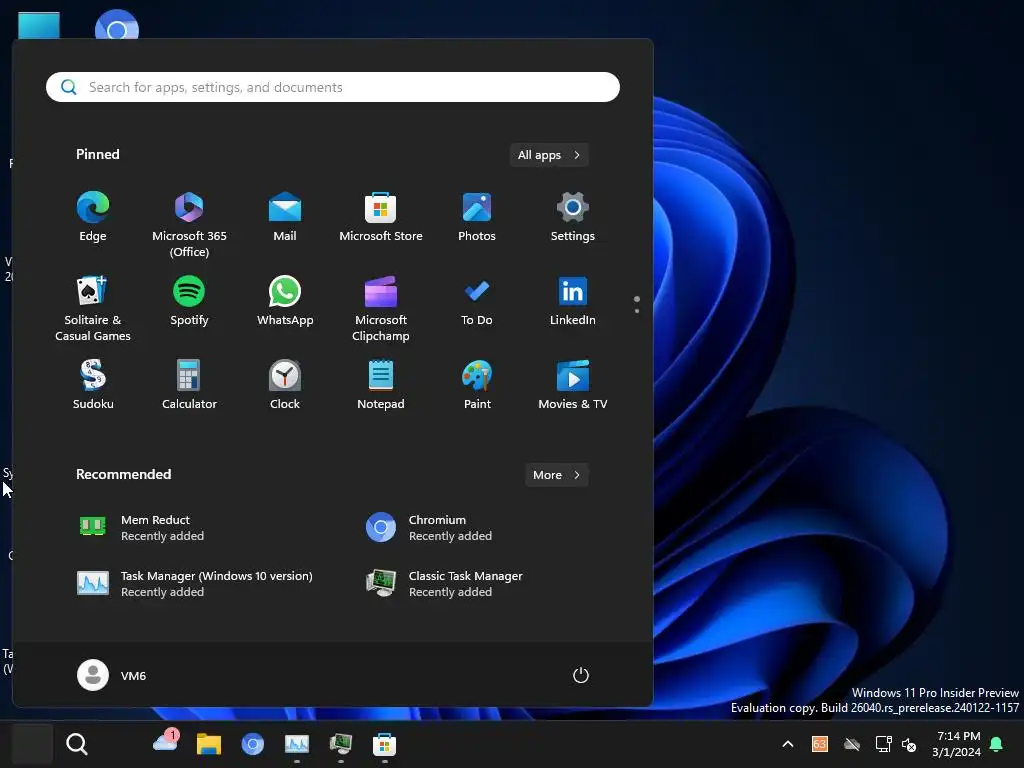Image resolution: width=1024 pixels, height=768 pixels.
Task: Click the muted volume tray icon
Action: [909, 744]
